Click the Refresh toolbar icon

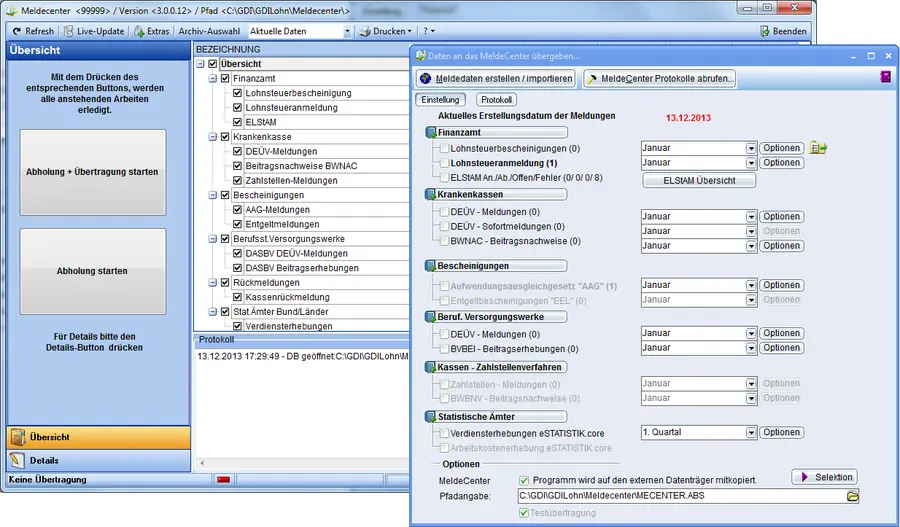(16, 31)
